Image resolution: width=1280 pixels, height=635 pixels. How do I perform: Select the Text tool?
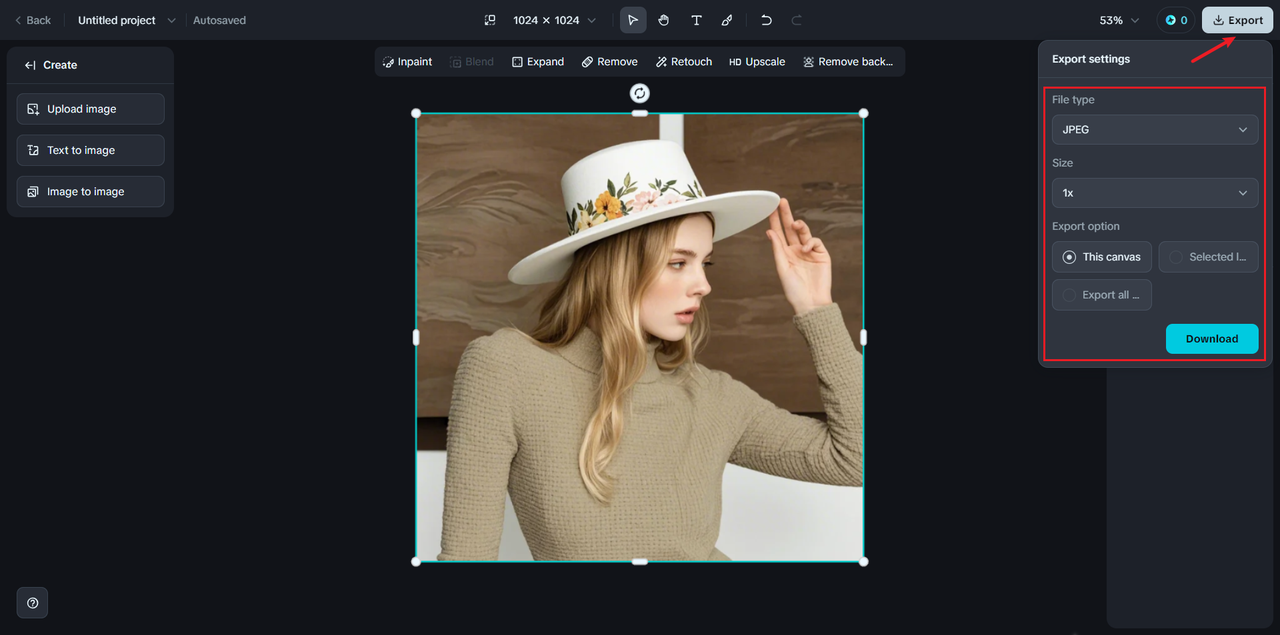(696, 20)
